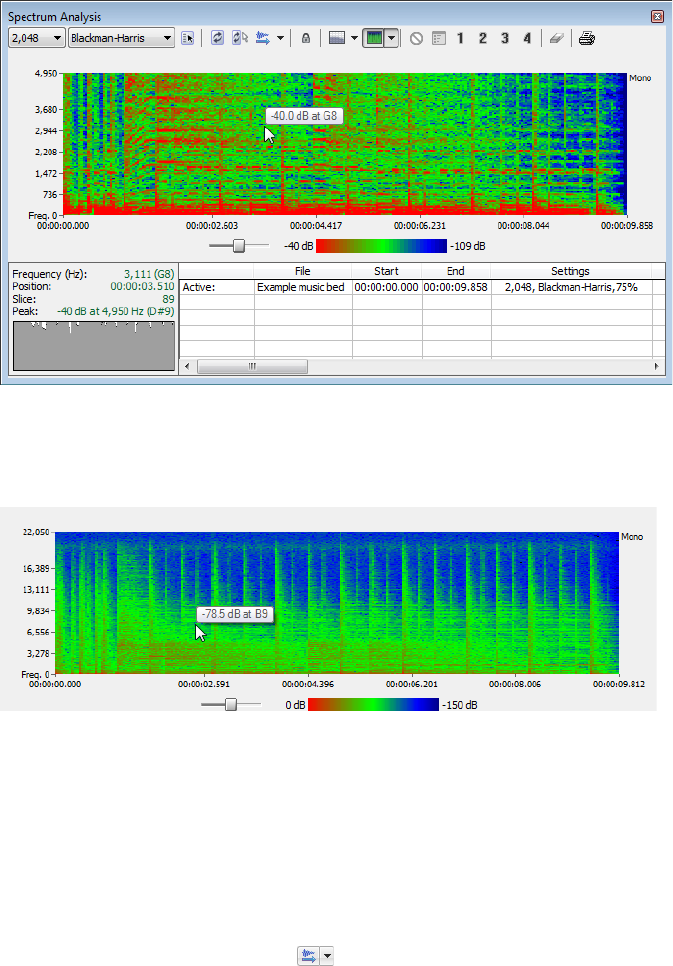Open the Spectrum Analysis settings icon

pyautogui.click(x=187, y=38)
